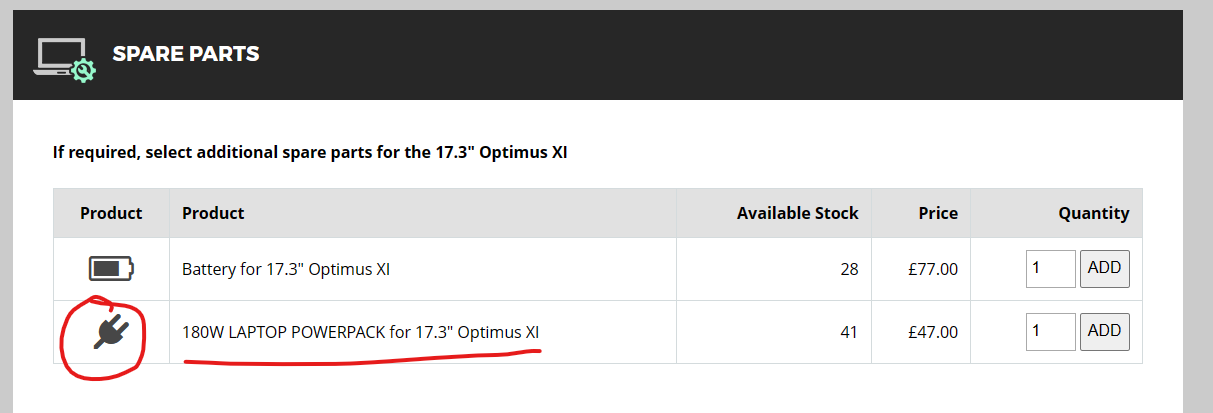Viewport: 1213px width, 413px height.
Task: Click the stock value 28
Action: [x=849, y=269]
